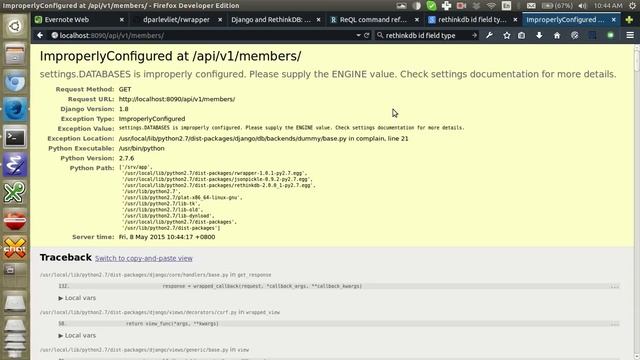Go back with the browser back arrow
Image resolution: width=640 pixels, height=360 pixels.
(x=40, y=36)
